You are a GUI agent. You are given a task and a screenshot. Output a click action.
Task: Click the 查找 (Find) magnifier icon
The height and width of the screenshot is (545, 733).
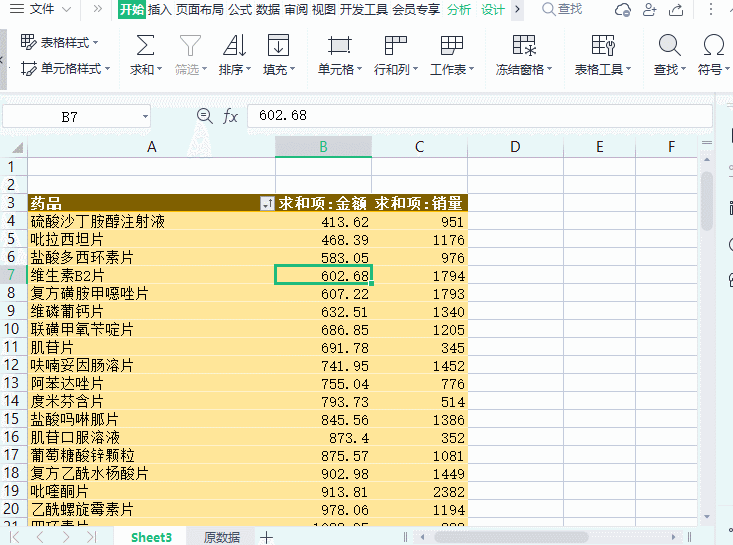click(x=668, y=46)
